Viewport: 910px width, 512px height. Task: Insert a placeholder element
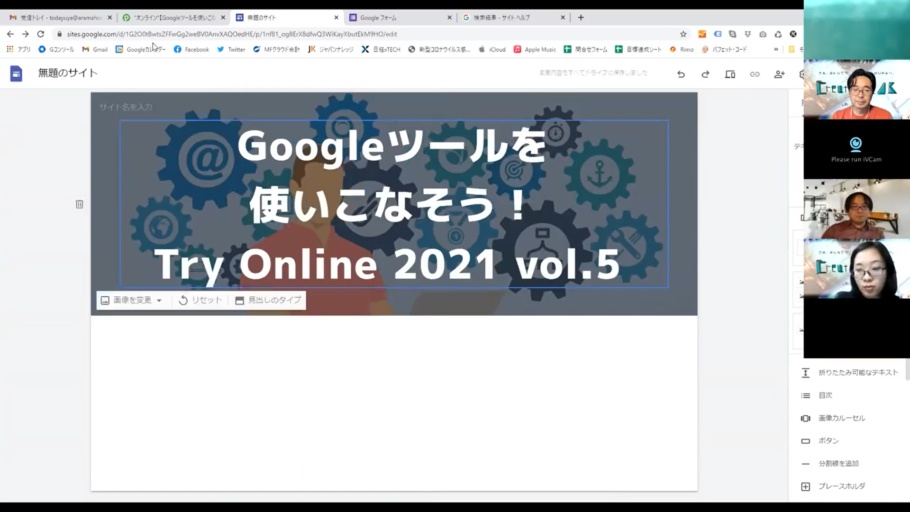coord(833,486)
